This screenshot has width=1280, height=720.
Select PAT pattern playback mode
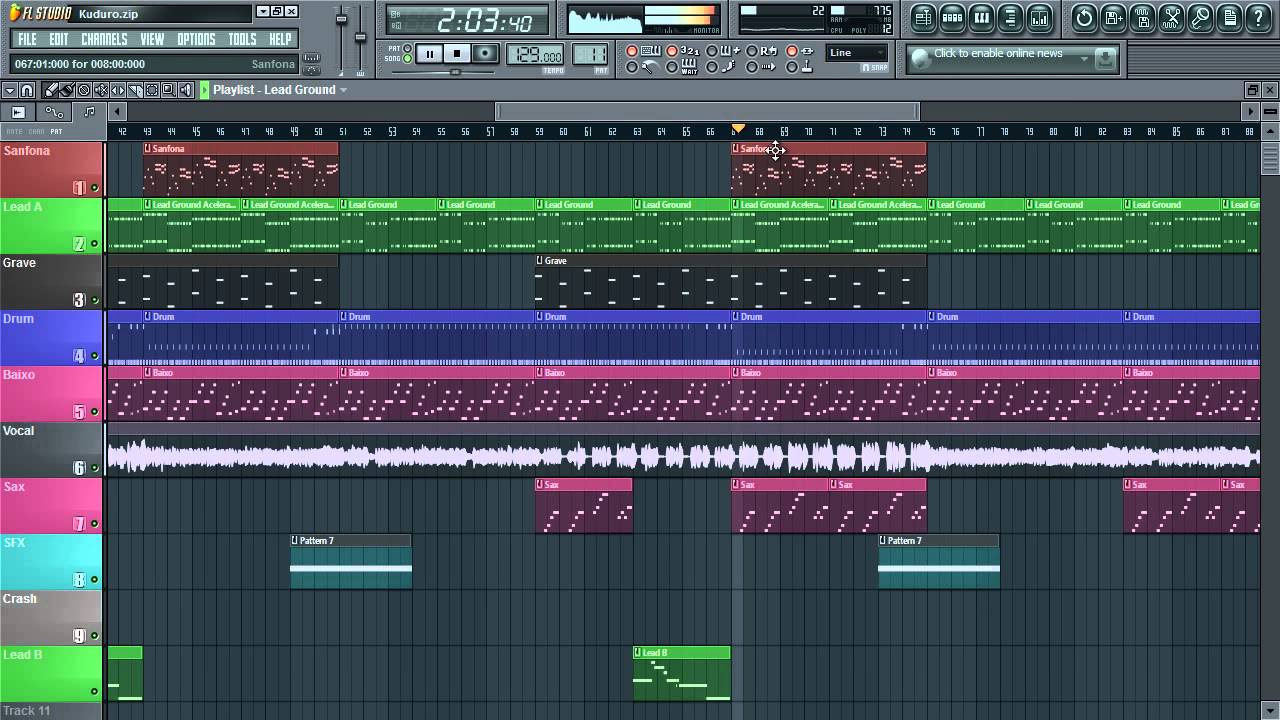[x=407, y=48]
